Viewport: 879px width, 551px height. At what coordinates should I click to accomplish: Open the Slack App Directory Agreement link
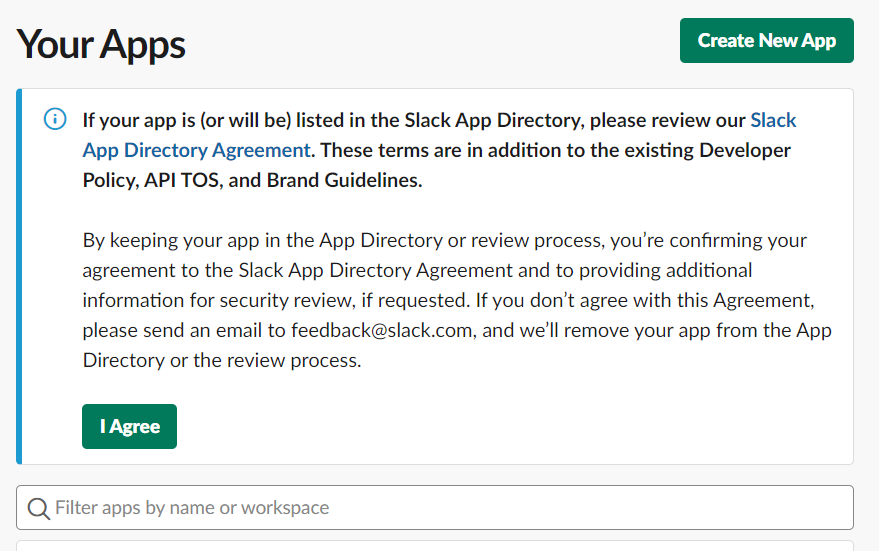[197, 150]
